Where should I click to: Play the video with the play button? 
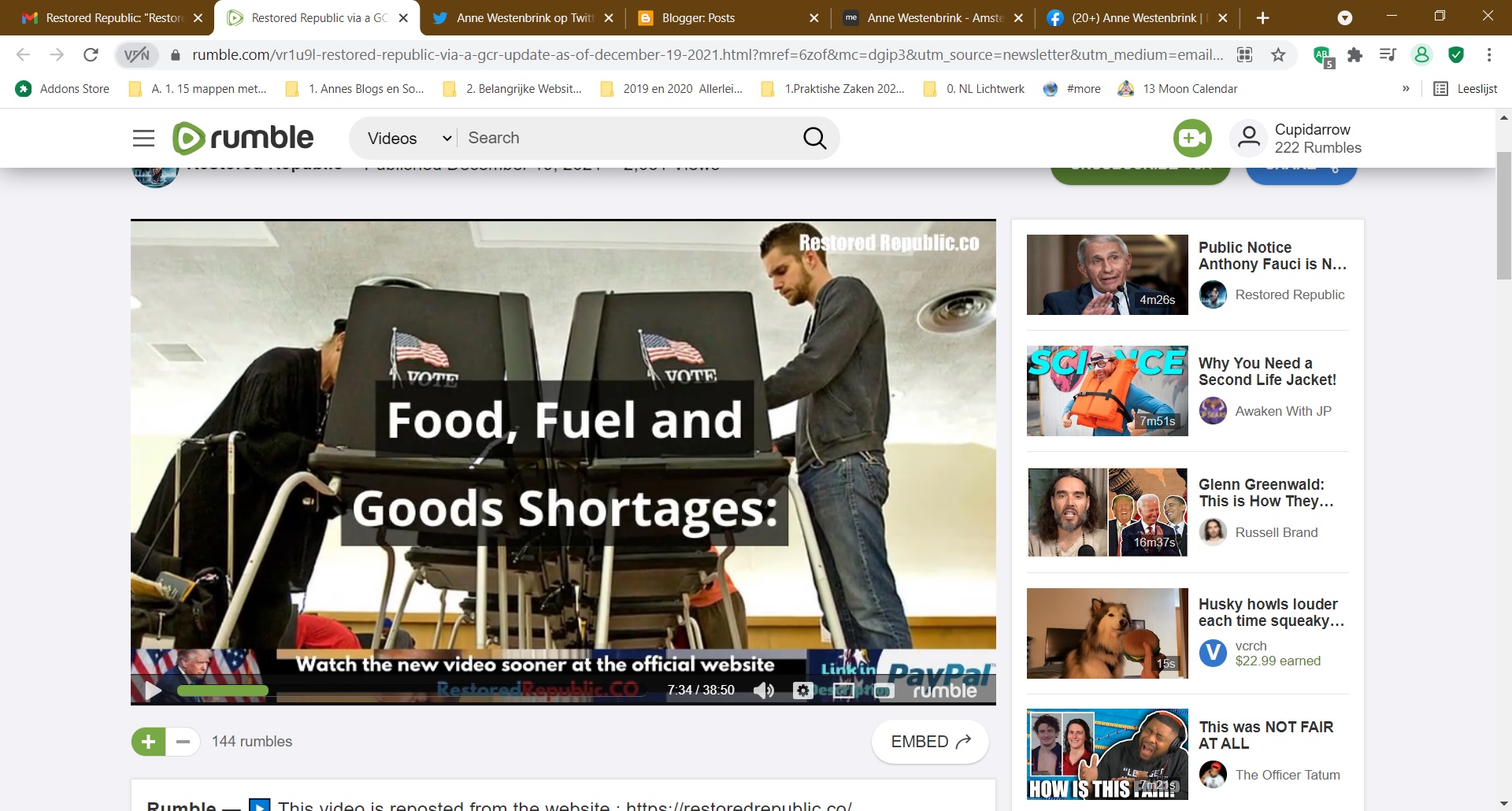(x=153, y=691)
